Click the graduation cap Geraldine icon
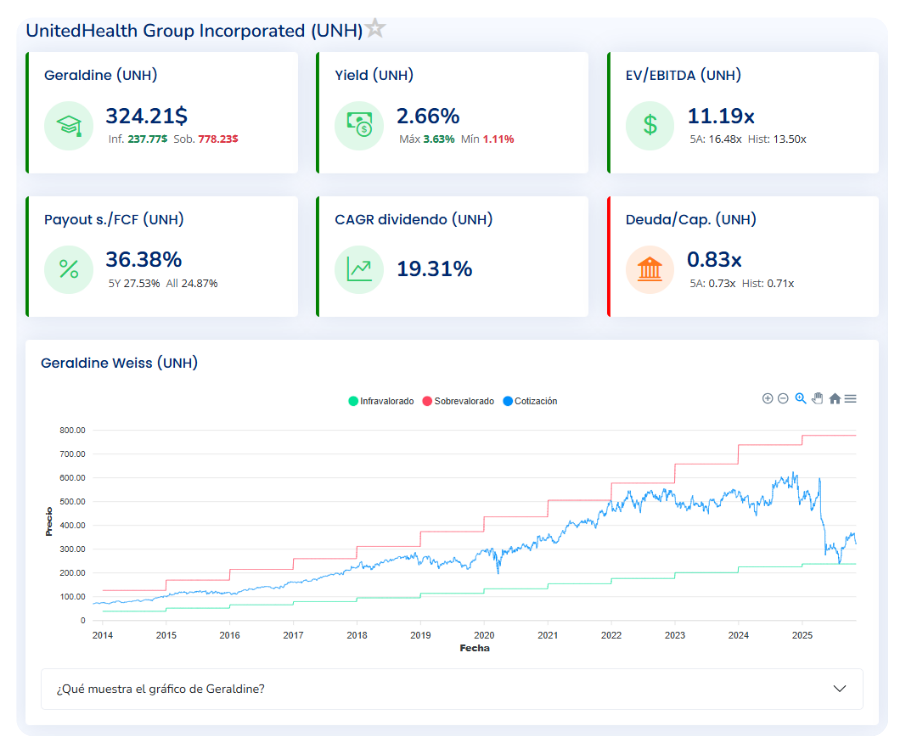900x750 pixels. 68,125
